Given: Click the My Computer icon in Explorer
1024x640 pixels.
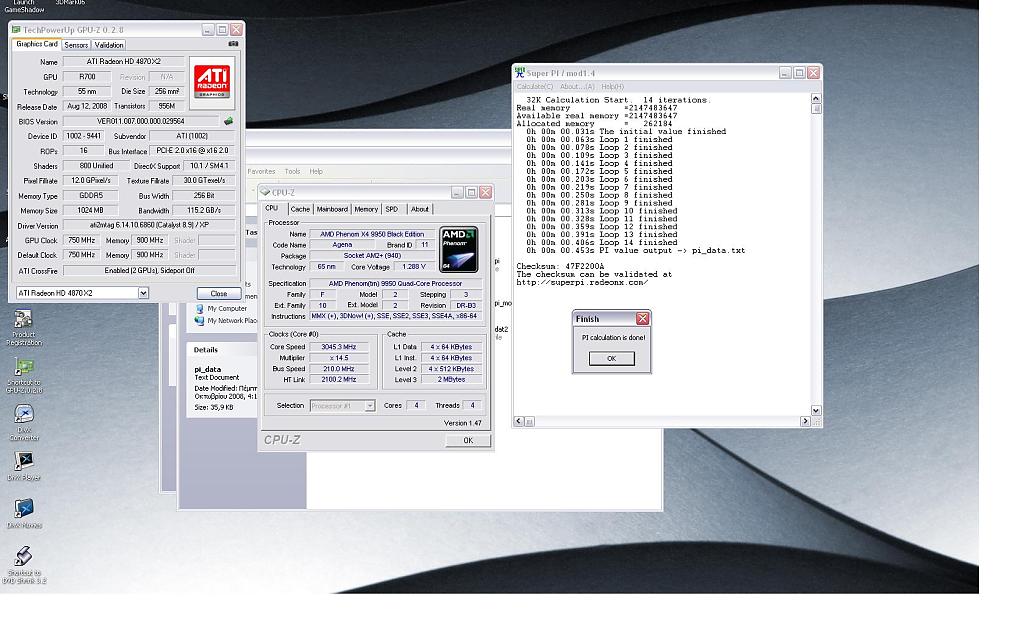Looking at the screenshot, I should (x=200, y=308).
